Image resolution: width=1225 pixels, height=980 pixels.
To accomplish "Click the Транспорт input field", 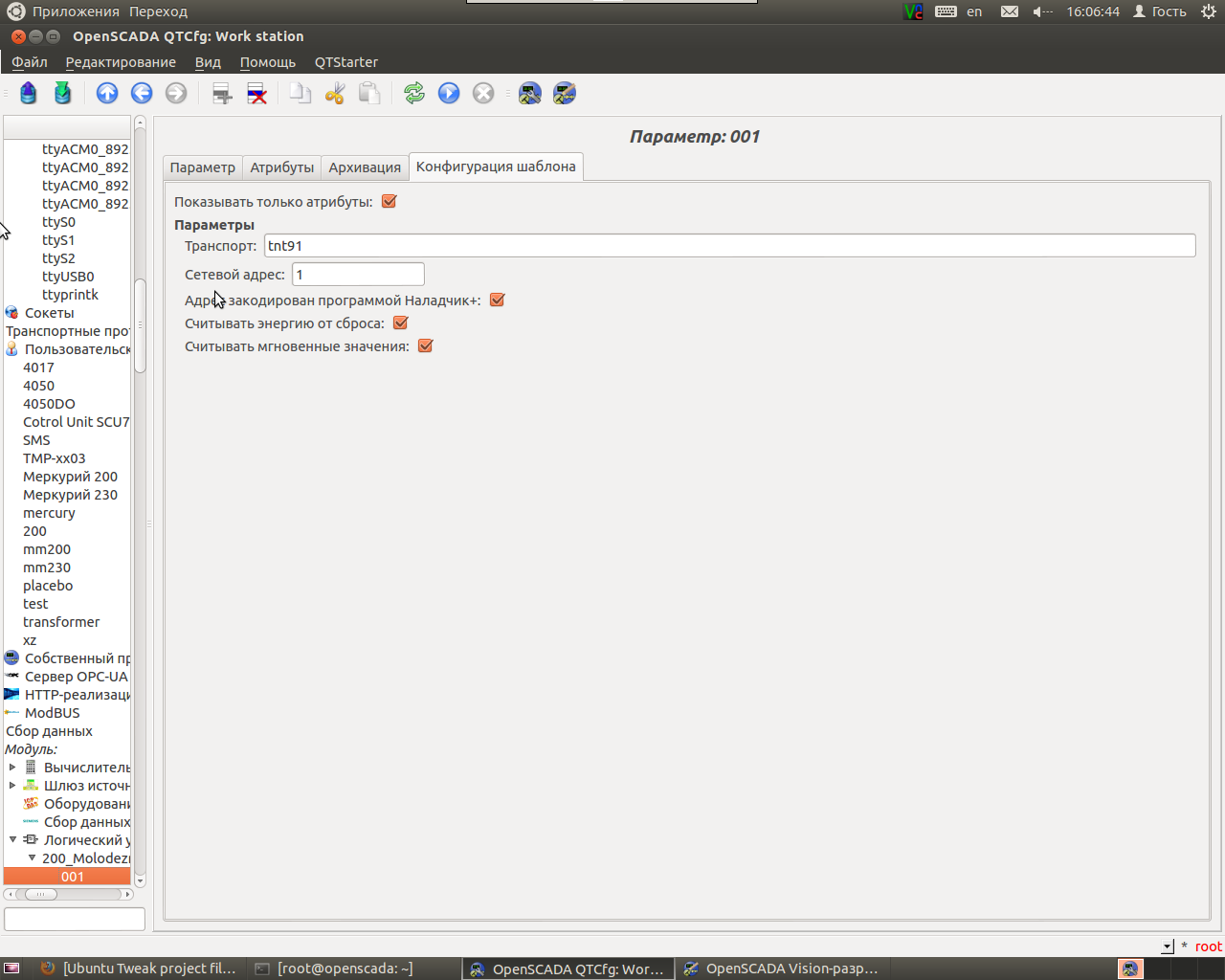I will coord(729,246).
